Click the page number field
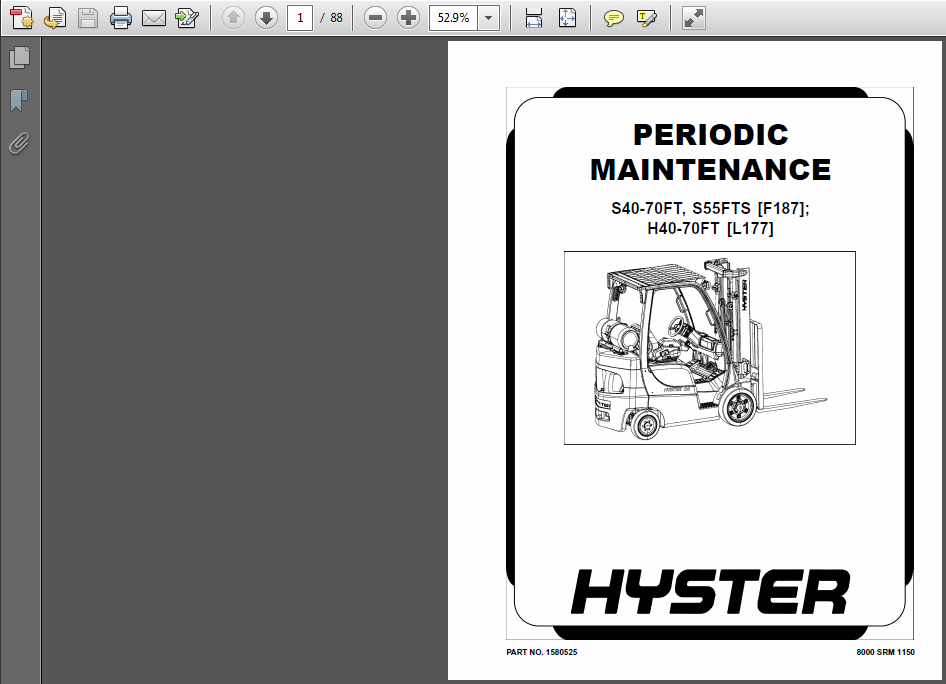This screenshot has height=684, width=946. click(300, 18)
